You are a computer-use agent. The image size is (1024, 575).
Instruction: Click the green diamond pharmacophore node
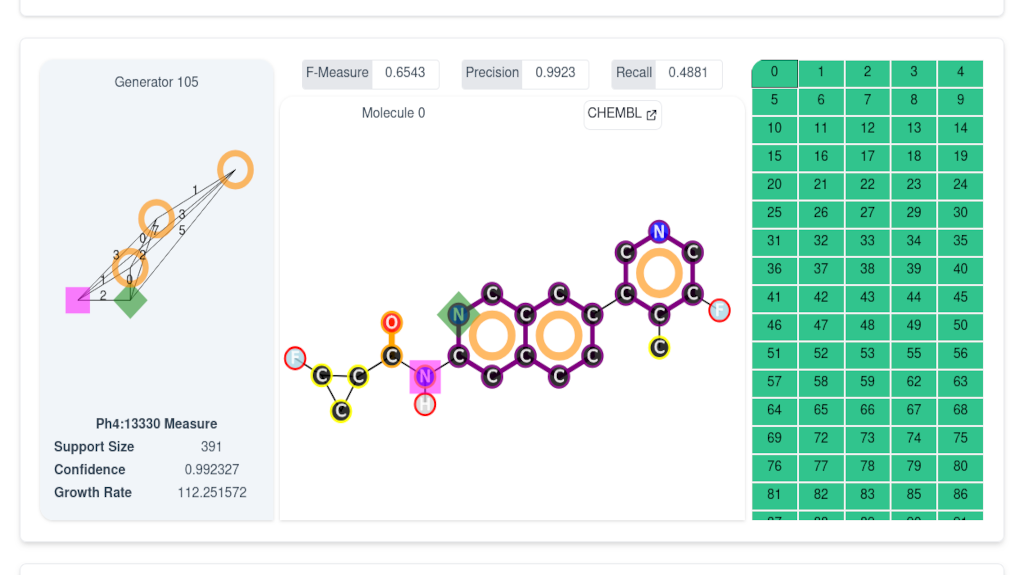click(x=130, y=299)
